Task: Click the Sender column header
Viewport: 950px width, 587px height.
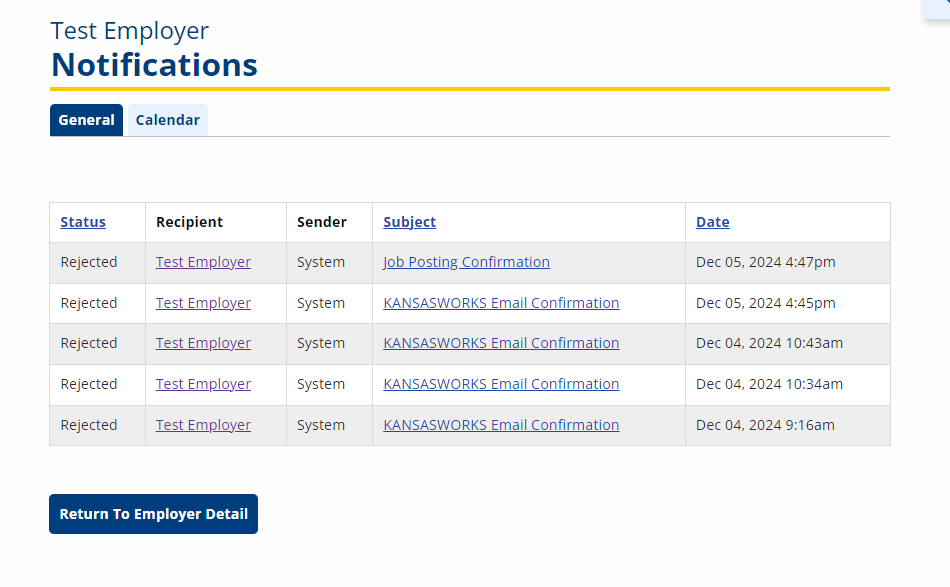Action: click(x=322, y=222)
